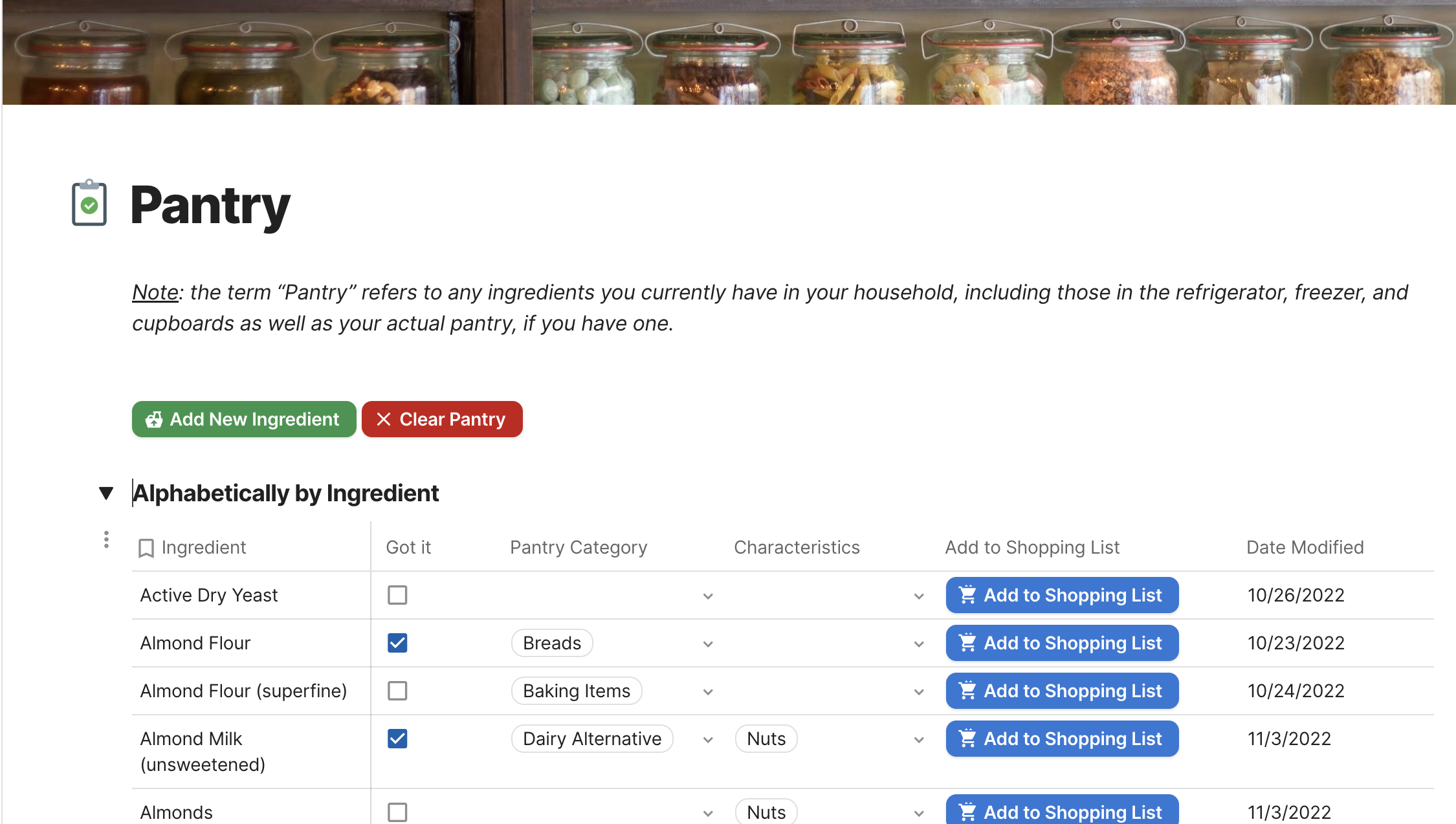
Task: Click the basket icon on Add New Ingredient
Action: point(154,419)
